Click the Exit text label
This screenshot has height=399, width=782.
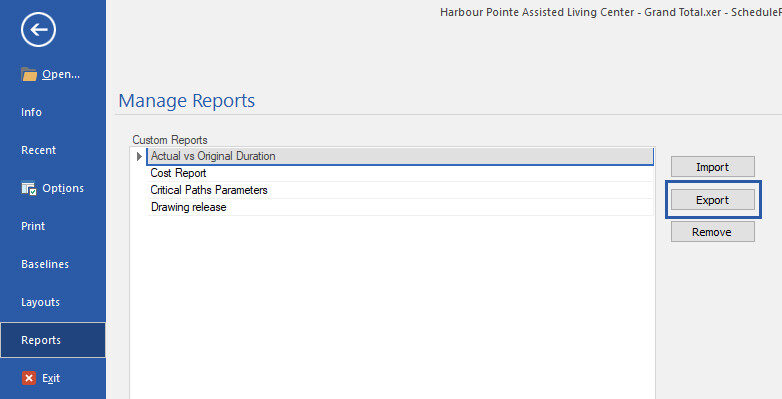[x=51, y=378]
